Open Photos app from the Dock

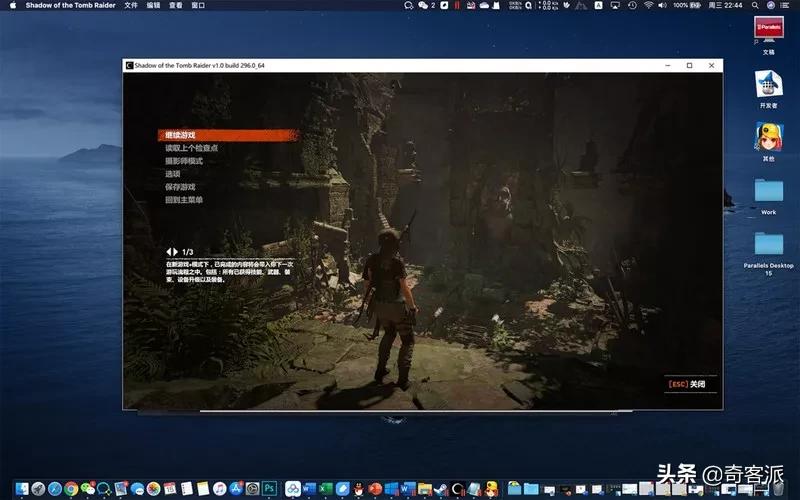[x=154, y=489]
